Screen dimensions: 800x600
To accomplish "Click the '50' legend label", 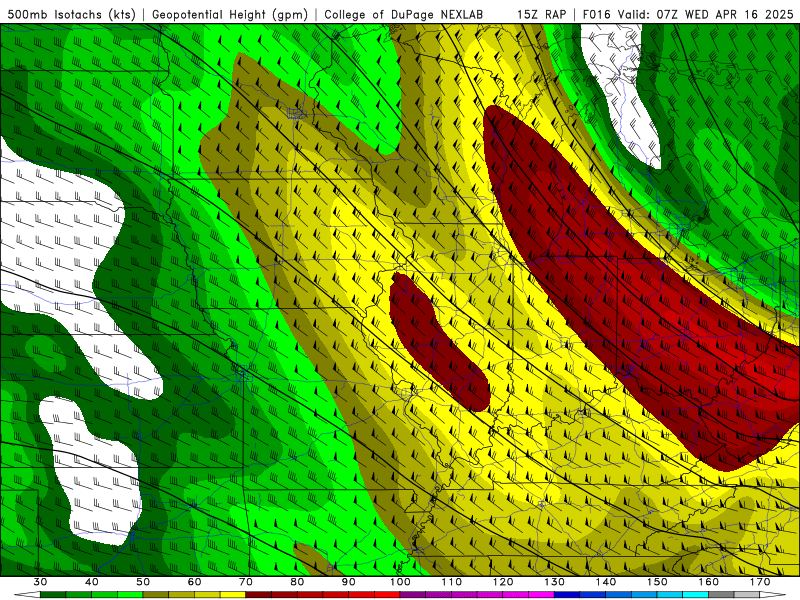I will tap(143, 582).
